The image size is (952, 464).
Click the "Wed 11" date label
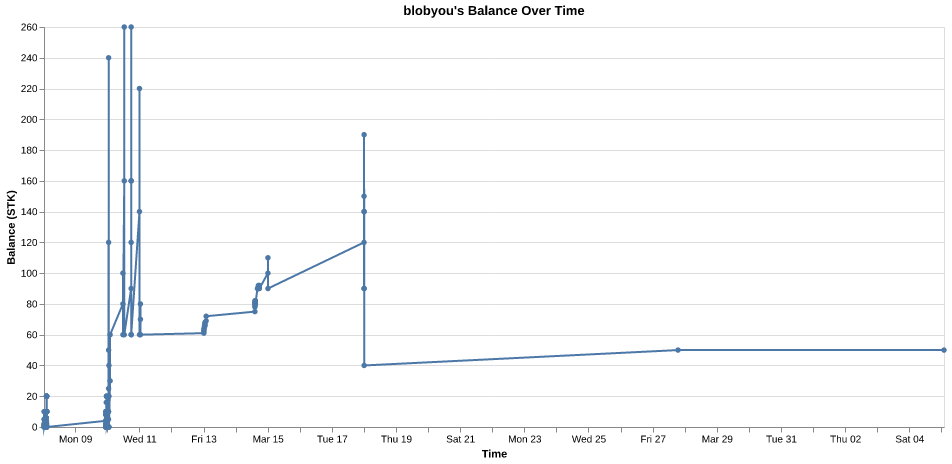(140, 439)
